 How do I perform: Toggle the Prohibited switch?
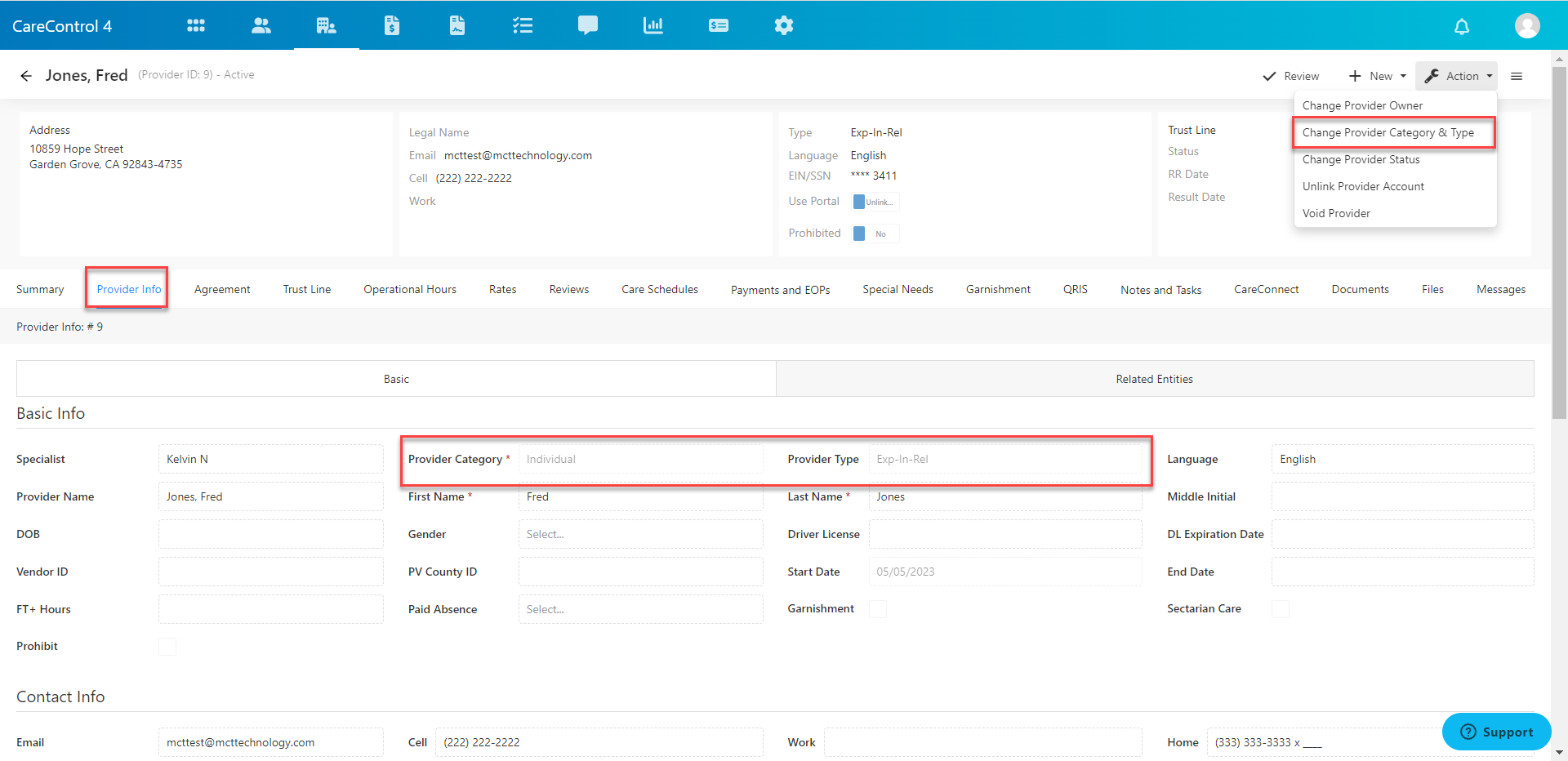[875, 234]
